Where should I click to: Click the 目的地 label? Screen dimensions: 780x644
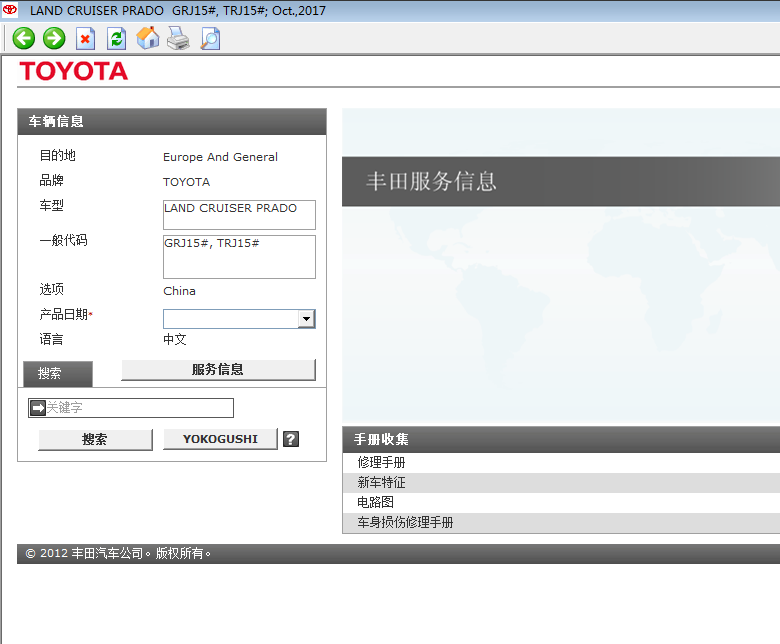[58, 155]
